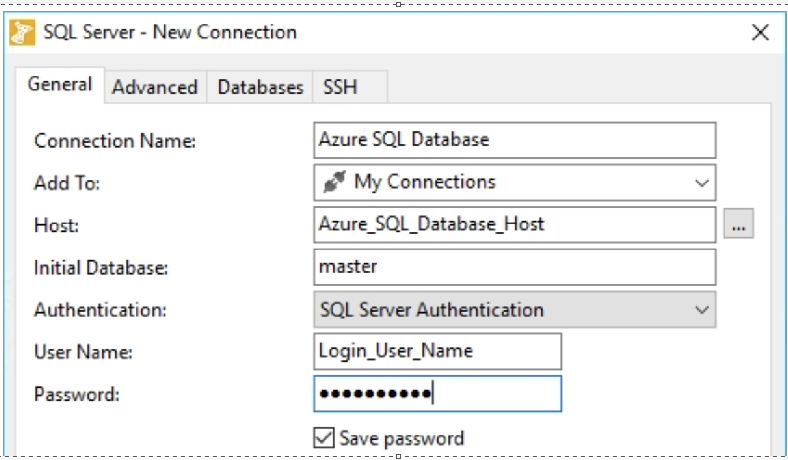Switch to the General tab

coord(60,84)
